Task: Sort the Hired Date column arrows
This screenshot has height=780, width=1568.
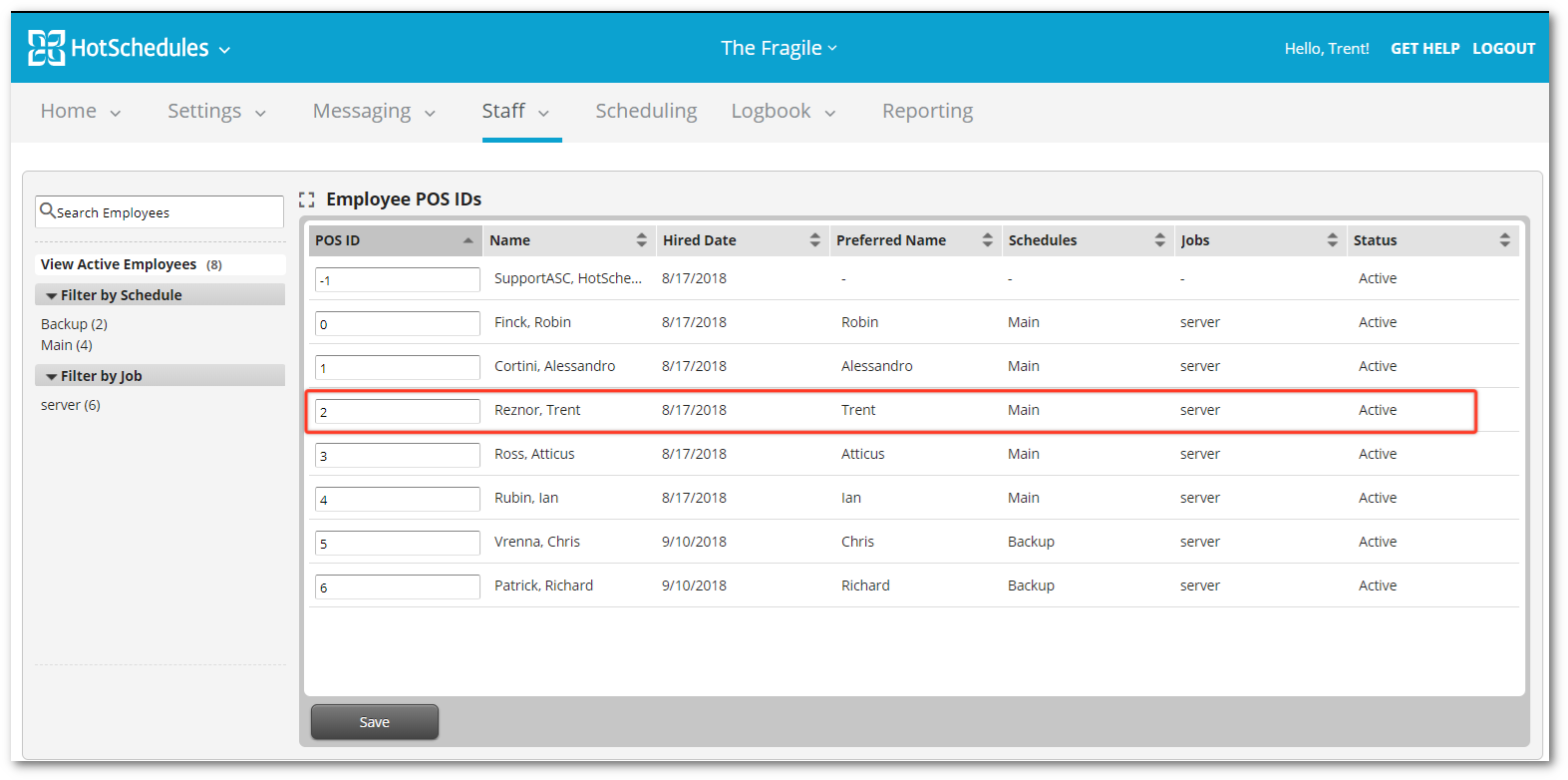Action: coord(815,240)
